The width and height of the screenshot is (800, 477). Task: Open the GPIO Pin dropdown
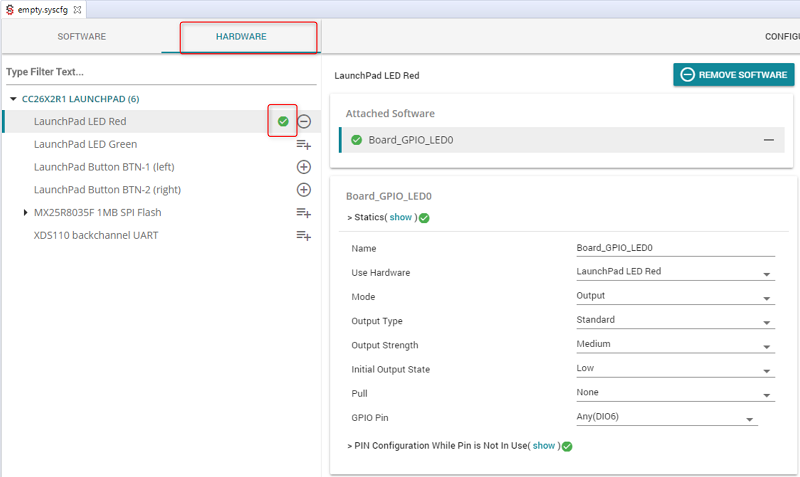pos(749,419)
